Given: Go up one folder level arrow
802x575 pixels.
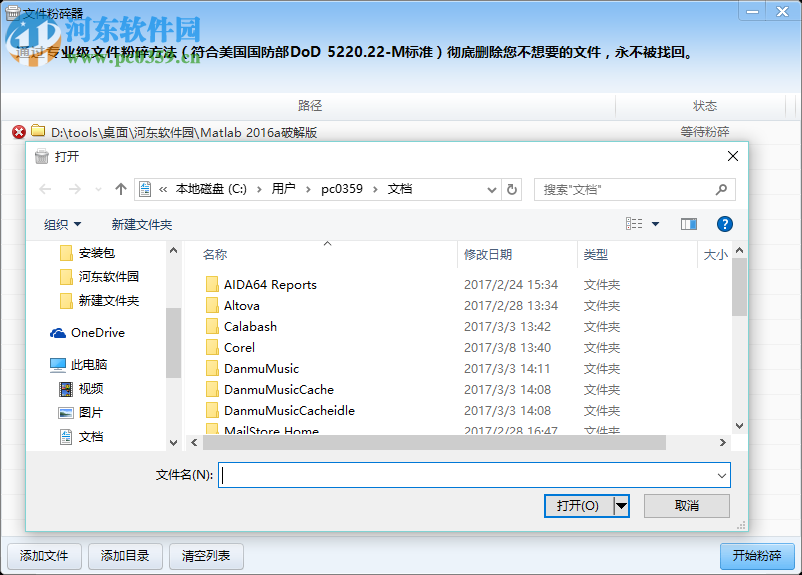Looking at the screenshot, I should [121, 189].
